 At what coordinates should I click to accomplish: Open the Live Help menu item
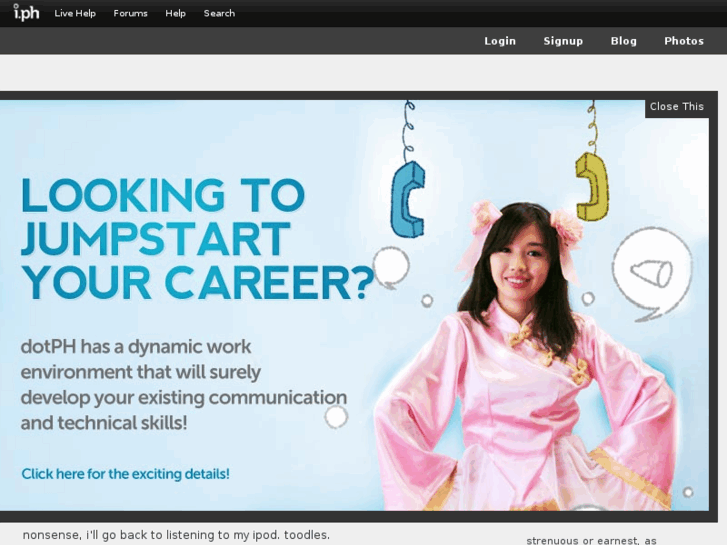(x=75, y=13)
